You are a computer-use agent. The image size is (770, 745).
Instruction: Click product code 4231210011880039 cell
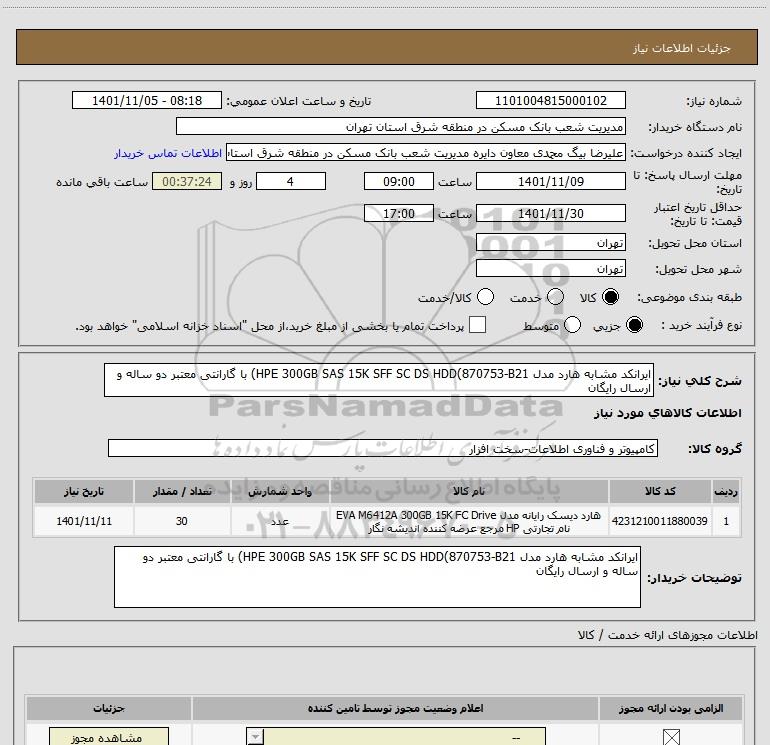pyautogui.click(x=660, y=522)
